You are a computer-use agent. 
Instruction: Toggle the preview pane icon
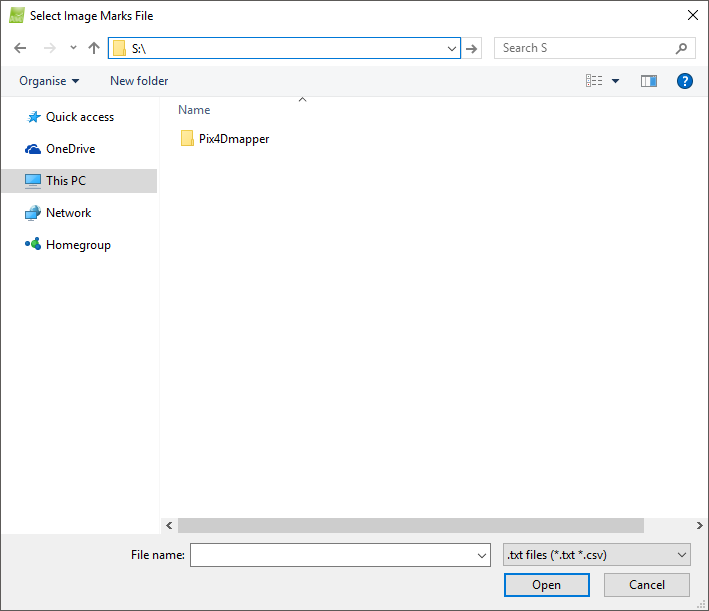pos(648,81)
